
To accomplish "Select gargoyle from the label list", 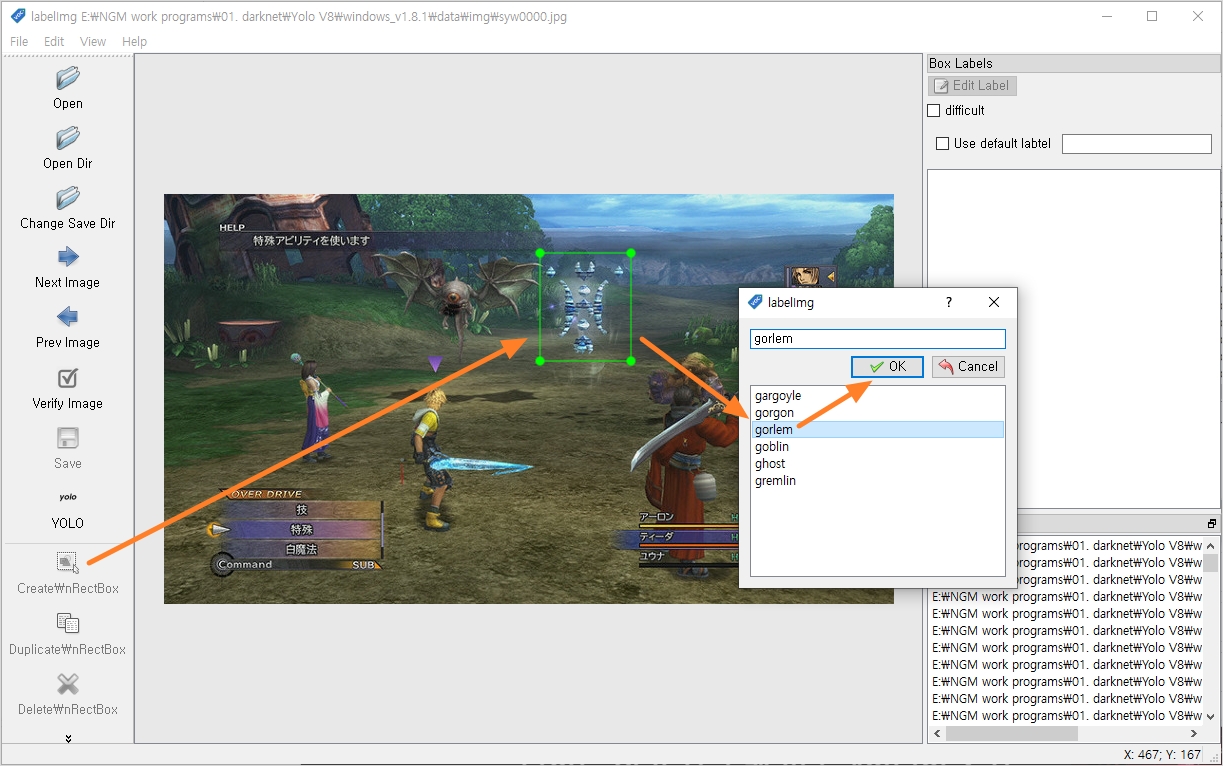I will (x=877, y=396).
